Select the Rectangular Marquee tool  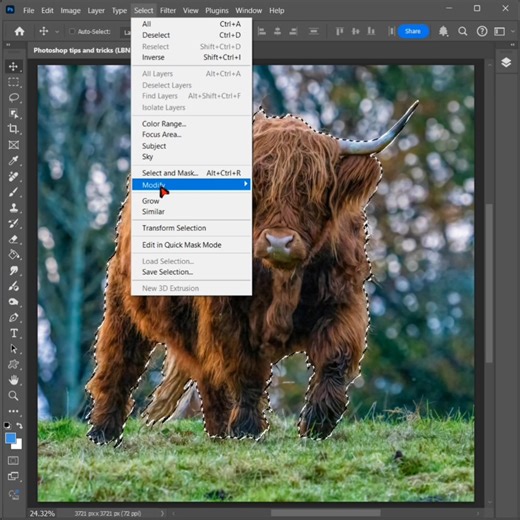click(13, 82)
